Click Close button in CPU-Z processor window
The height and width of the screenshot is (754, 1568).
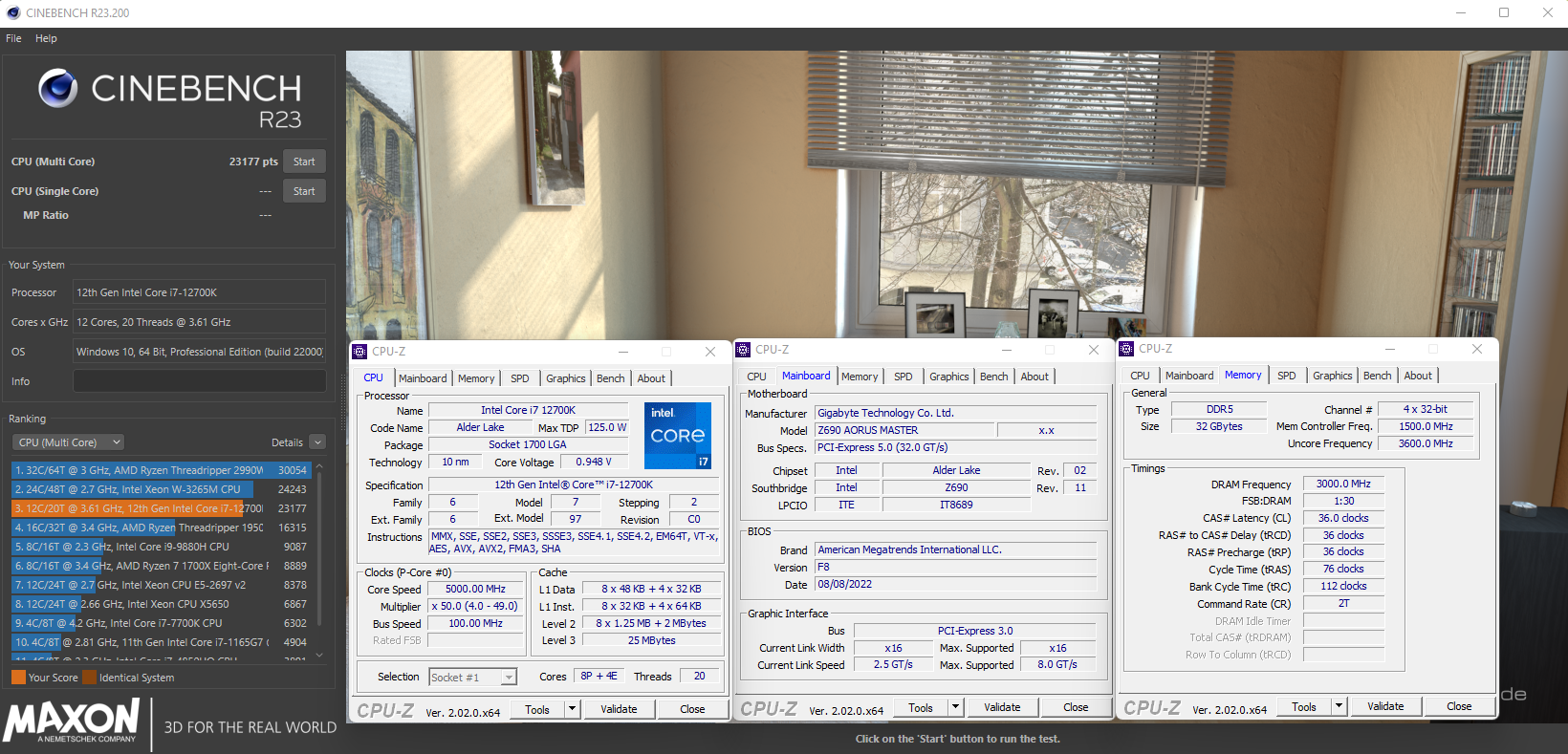click(692, 709)
